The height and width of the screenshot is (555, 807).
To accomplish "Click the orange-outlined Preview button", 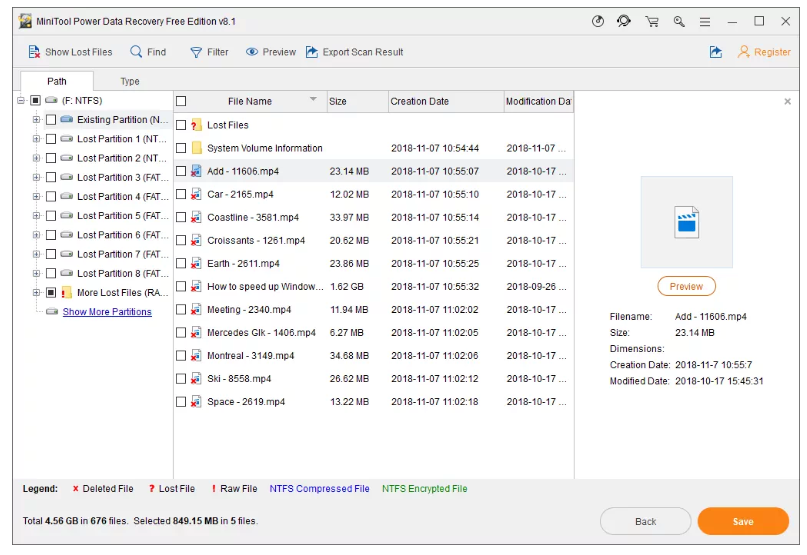I will 686,286.
